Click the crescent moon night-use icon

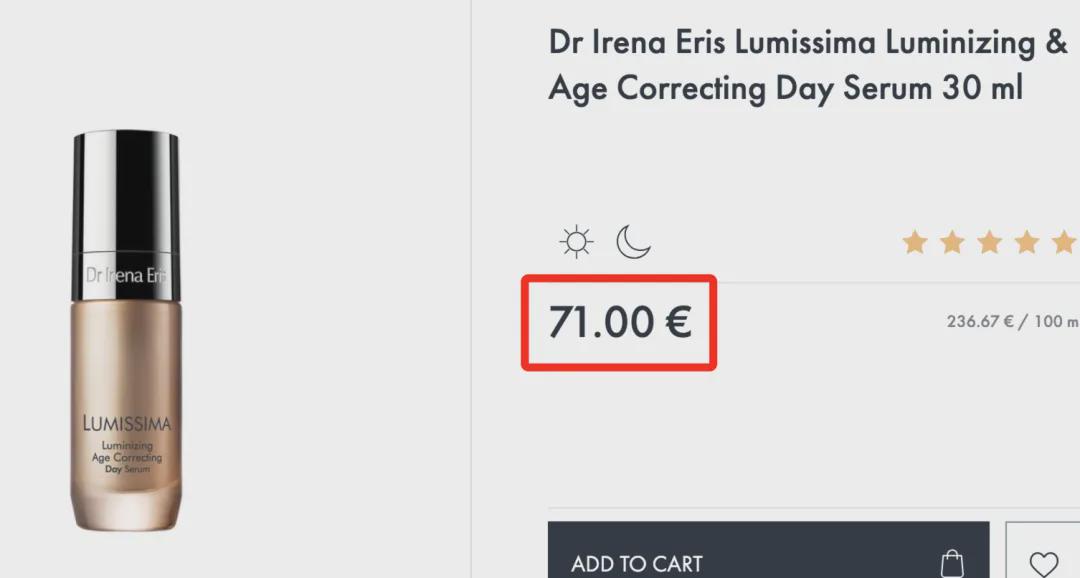click(x=633, y=242)
